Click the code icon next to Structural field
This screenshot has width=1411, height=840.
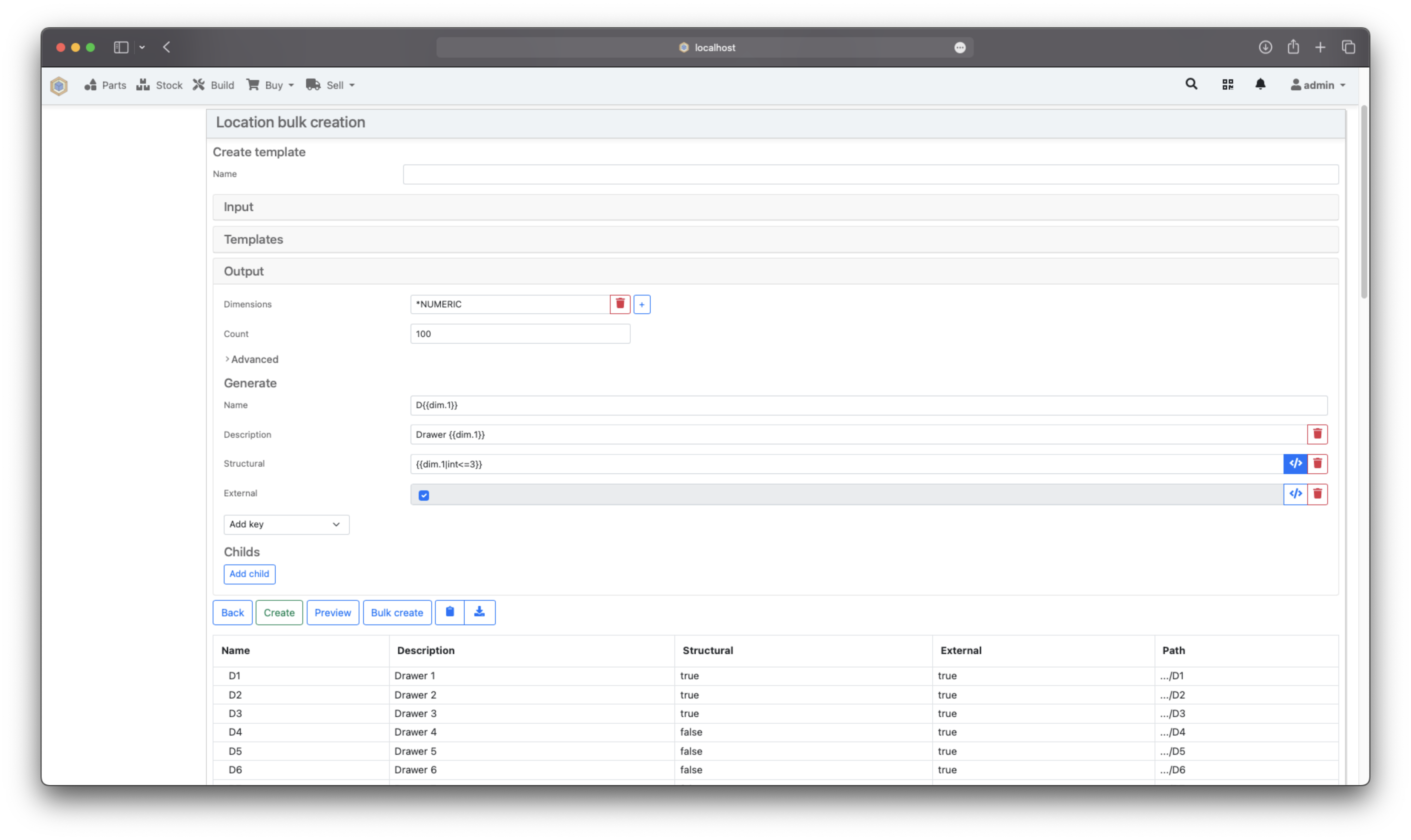[x=1295, y=464]
